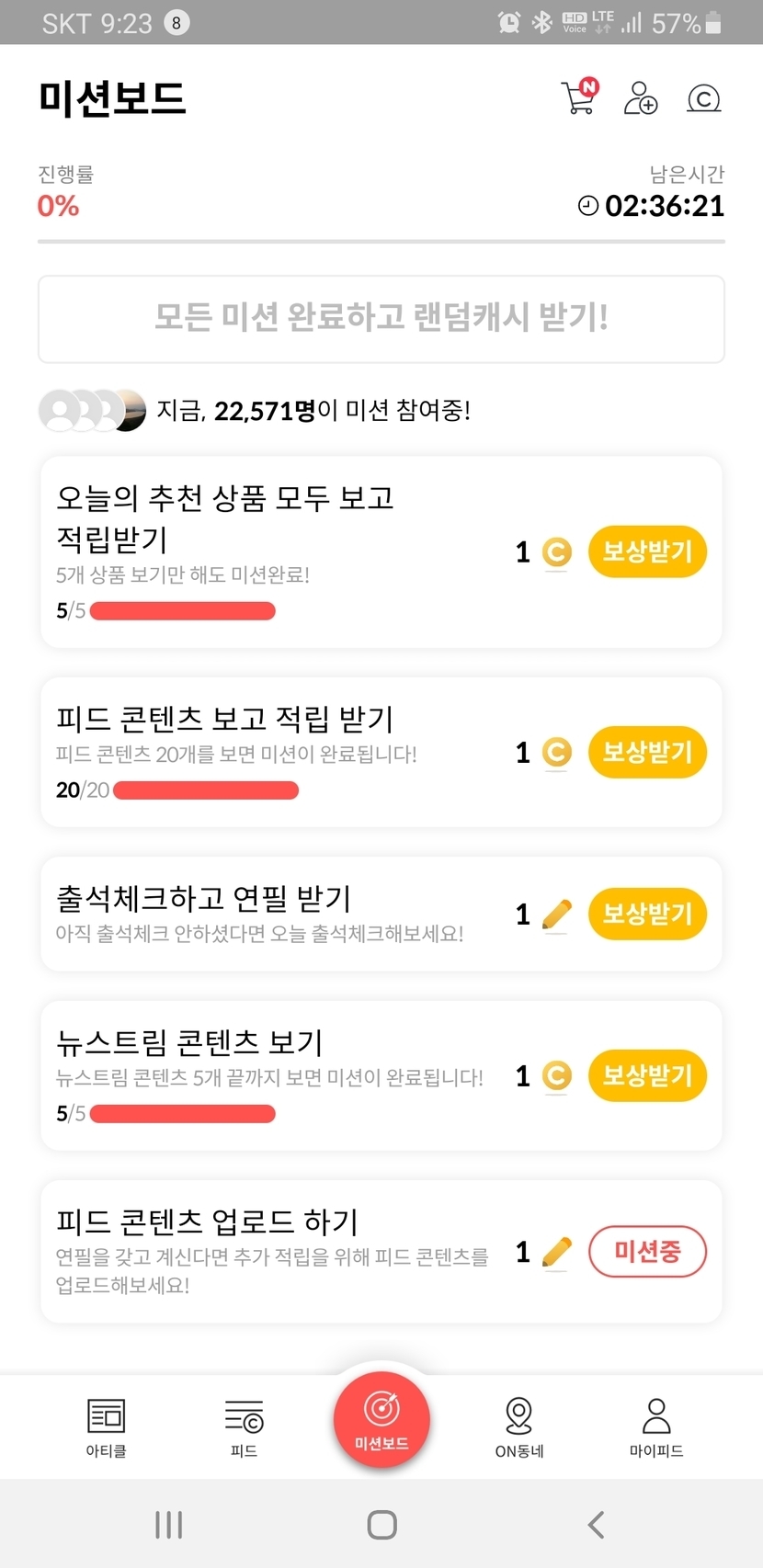Tap the 20/20 feed progress bar
The width and height of the screenshot is (763, 1568).
pyautogui.click(x=206, y=790)
